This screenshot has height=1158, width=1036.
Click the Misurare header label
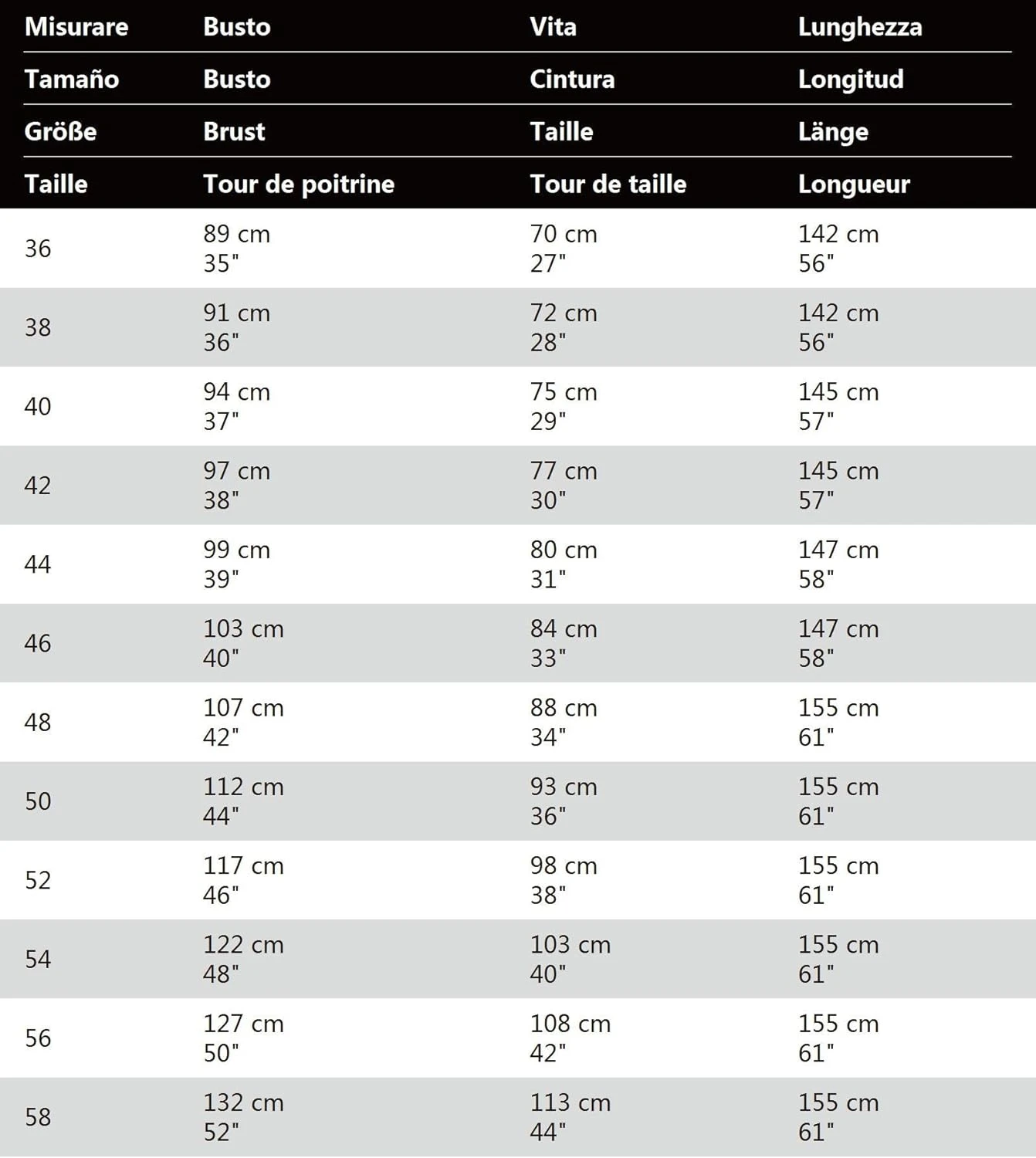coord(76,27)
